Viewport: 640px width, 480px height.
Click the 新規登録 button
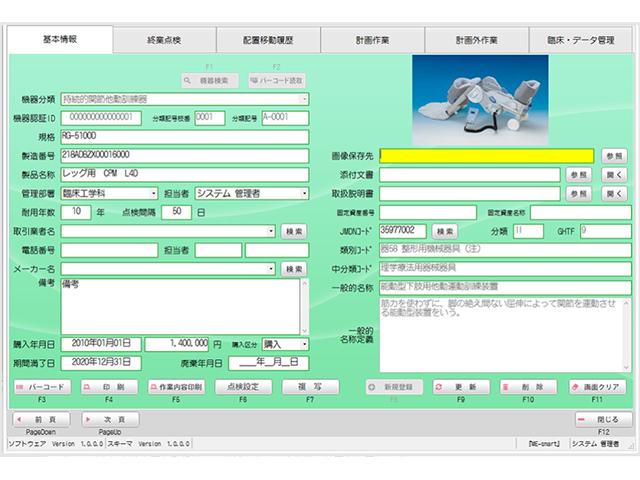[x=394, y=387]
